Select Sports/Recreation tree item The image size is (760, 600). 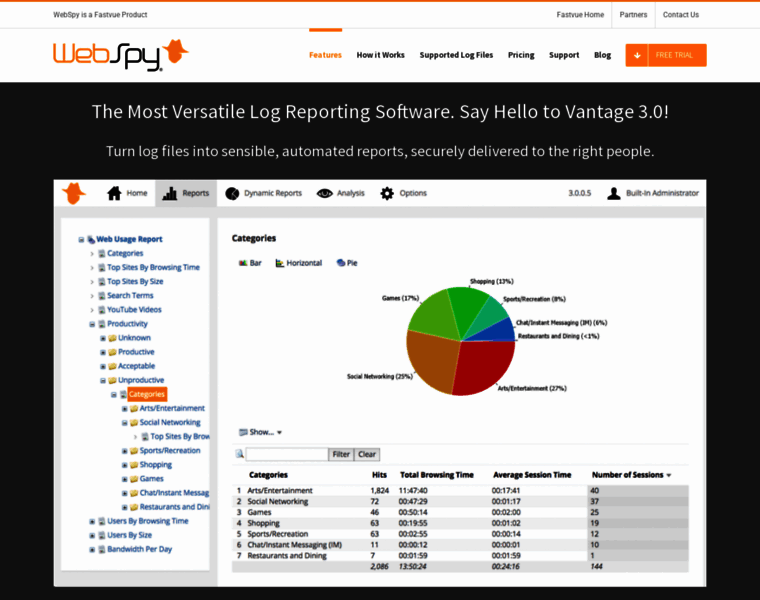(x=170, y=451)
